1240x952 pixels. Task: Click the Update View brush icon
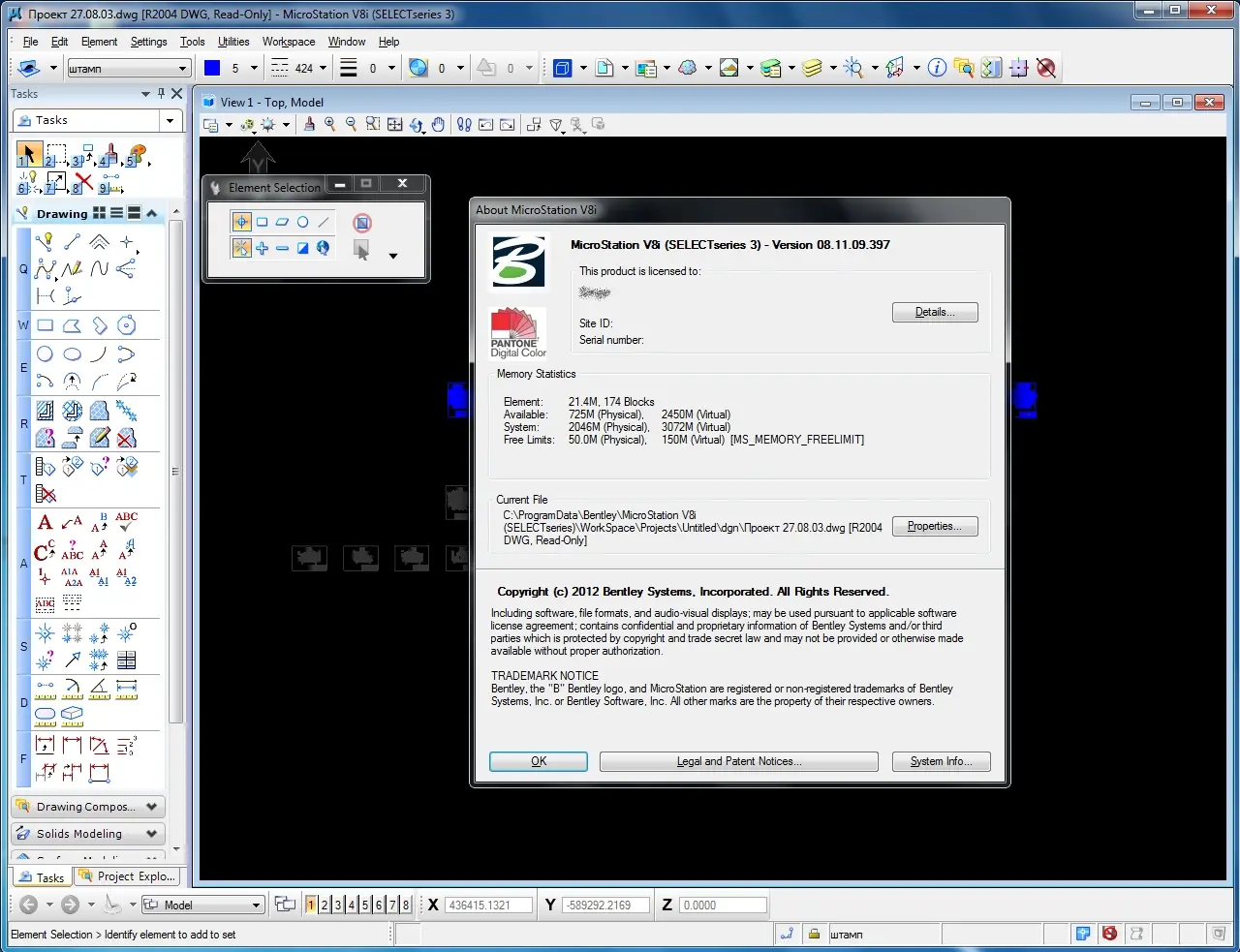click(309, 125)
